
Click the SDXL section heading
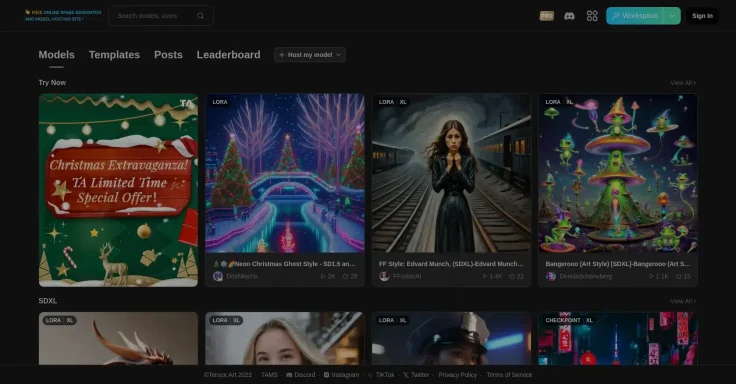click(x=48, y=301)
